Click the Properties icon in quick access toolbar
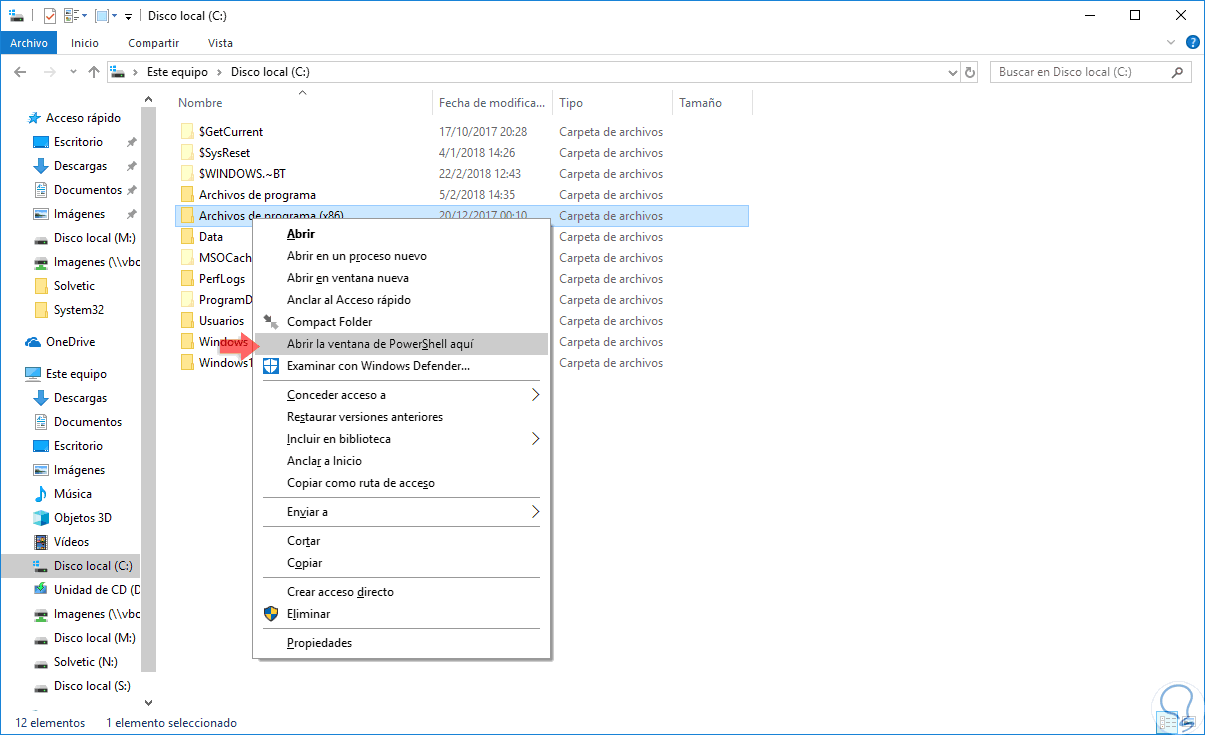Image resolution: width=1205 pixels, height=735 pixels. click(x=50, y=15)
